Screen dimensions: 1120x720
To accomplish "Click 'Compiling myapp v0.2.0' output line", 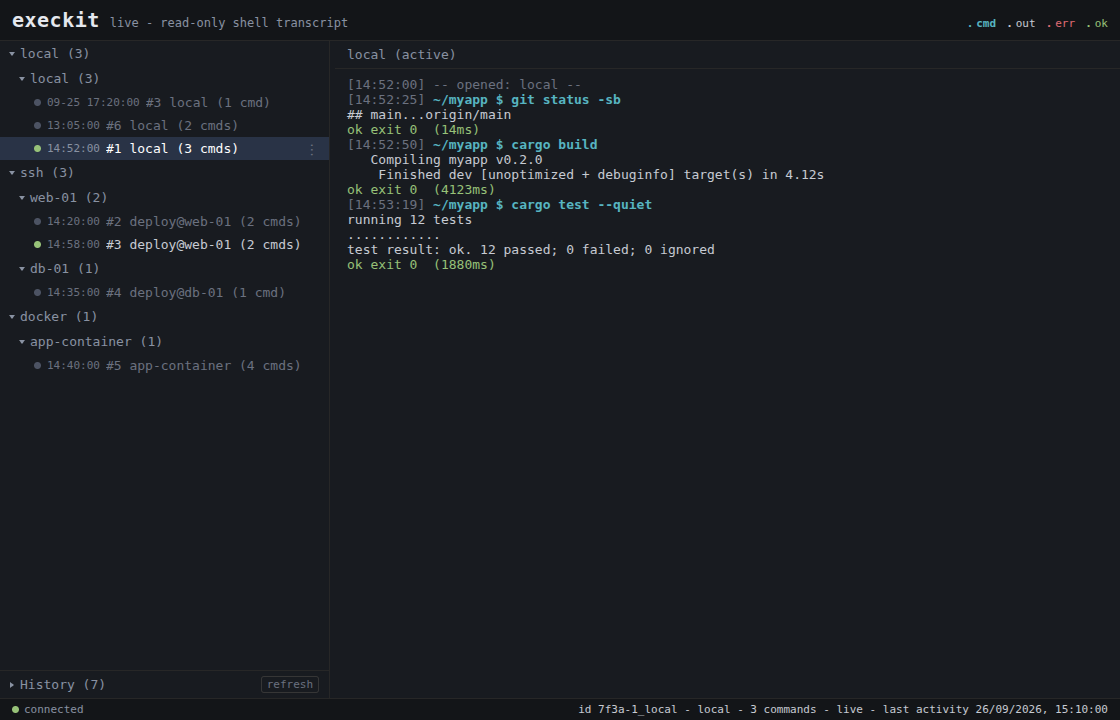I will pyautogui.click(x=456, y=159).
